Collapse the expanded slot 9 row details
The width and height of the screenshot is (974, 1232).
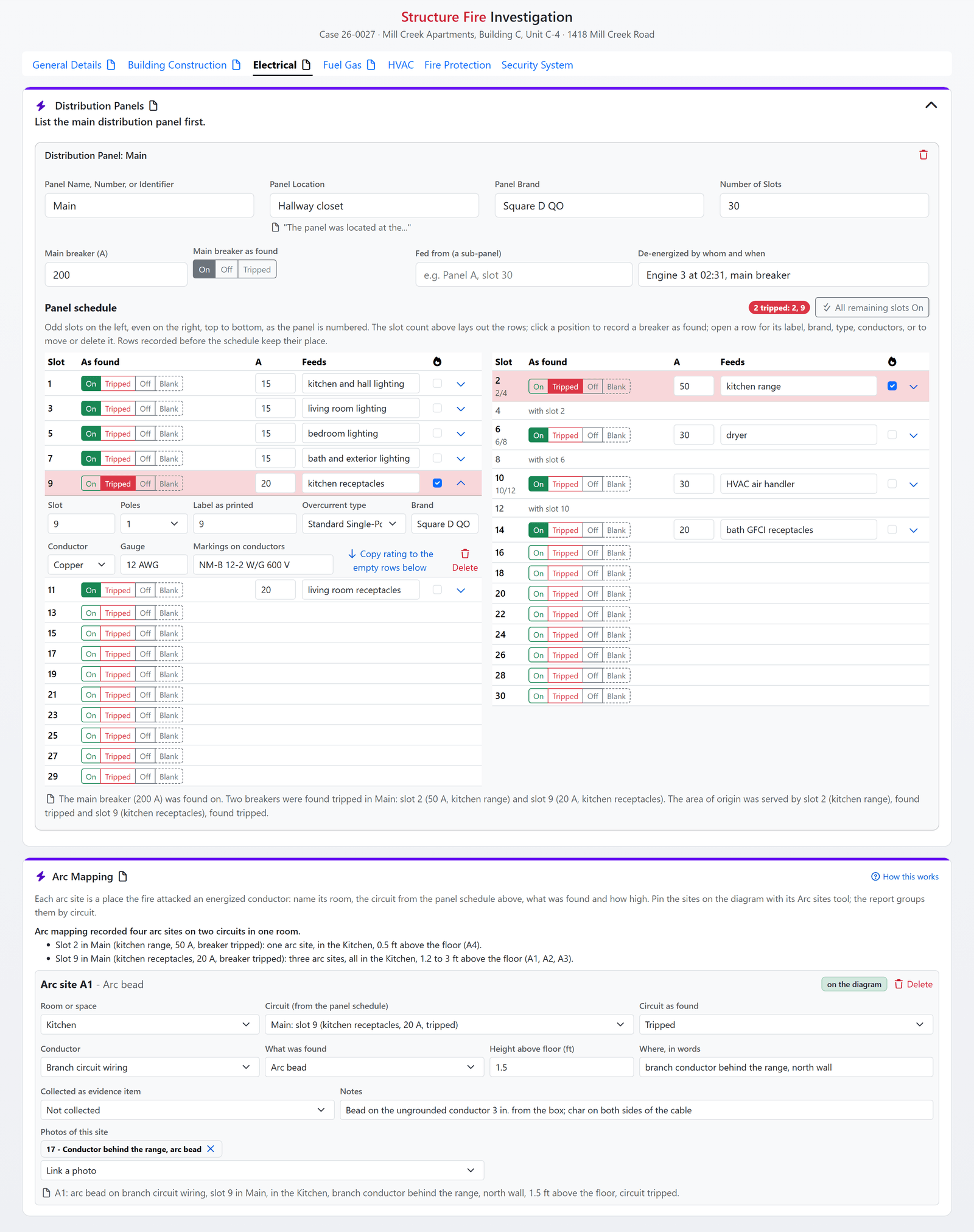click(x=461, y=483)
